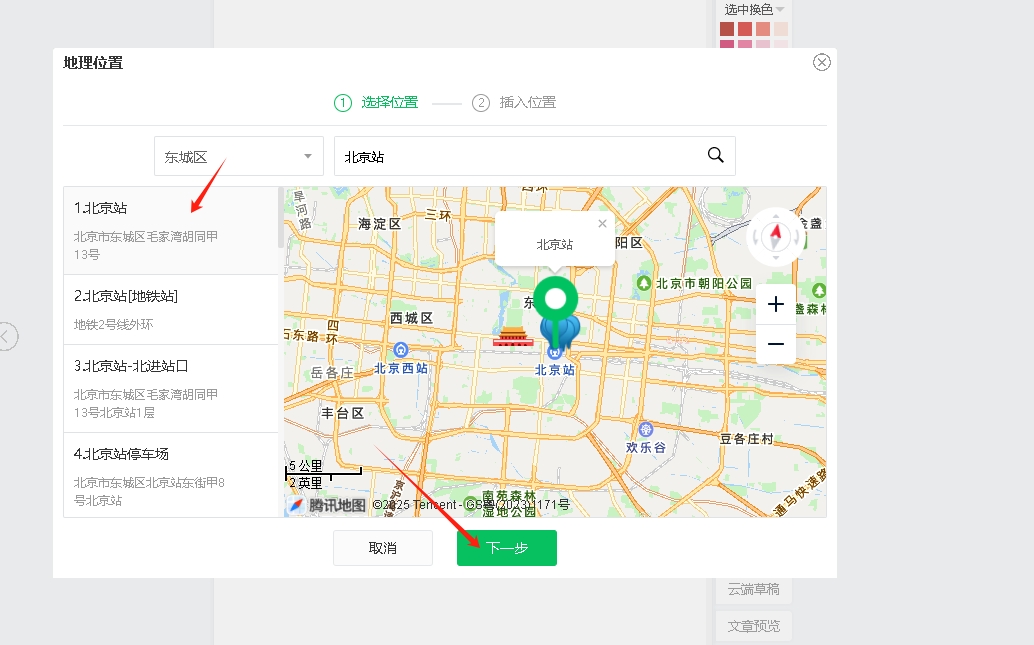Zoom in the map with plus button
This screenshot has width=1034, height=645.
click(x=776, y=304)
